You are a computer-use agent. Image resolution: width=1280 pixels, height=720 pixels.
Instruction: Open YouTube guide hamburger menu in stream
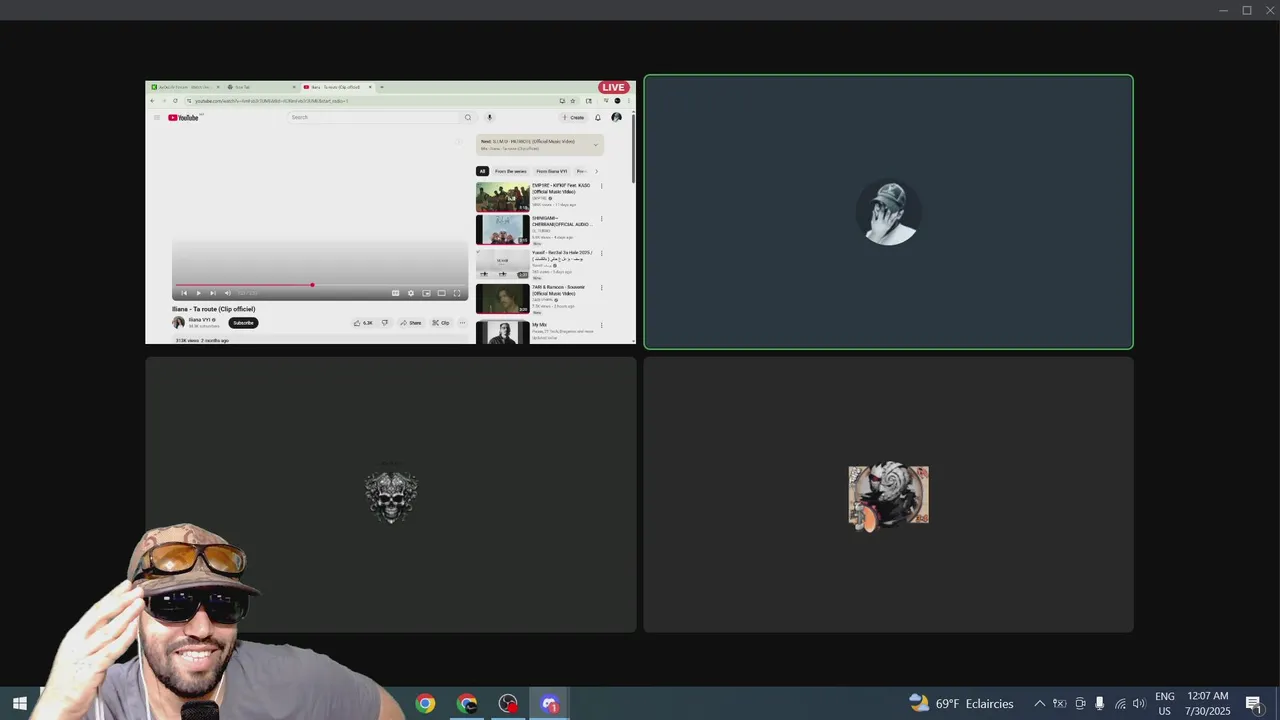point(156,117)
